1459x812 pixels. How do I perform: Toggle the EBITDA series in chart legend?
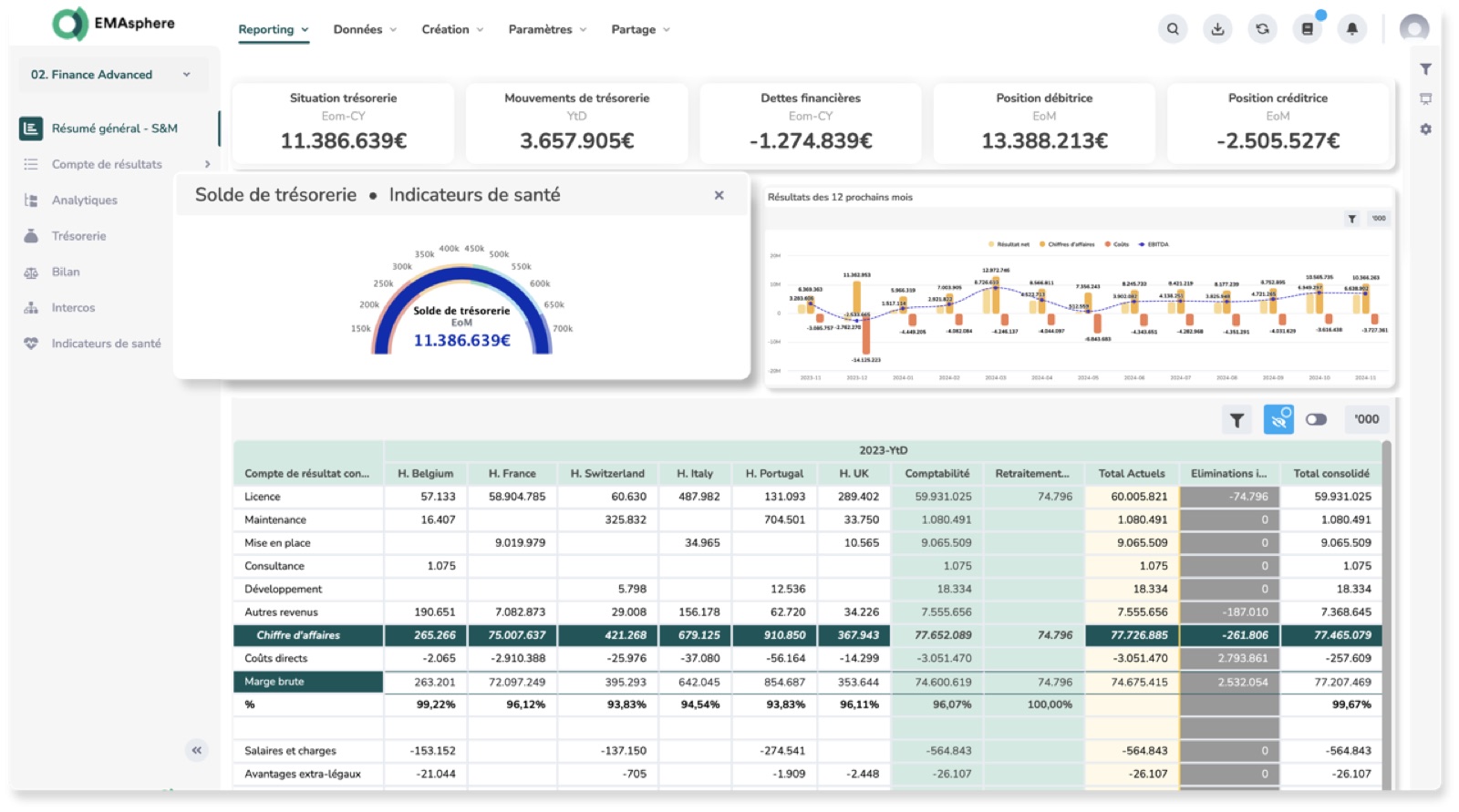1154,244
